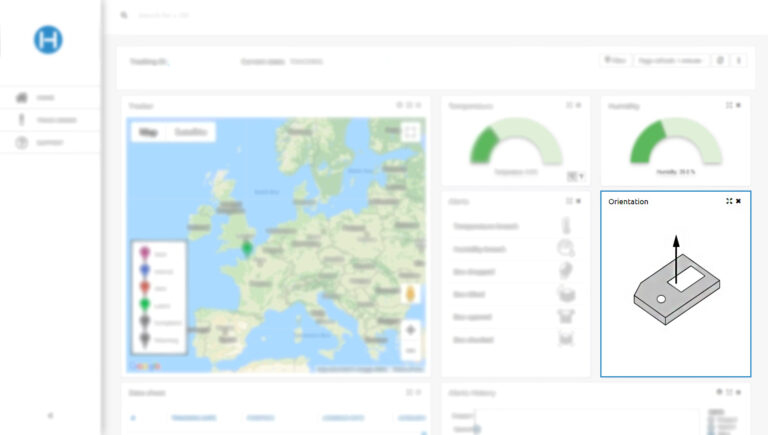Screen dimensions: 768x435
Task: Expand the Temperature panel
Action: (x=569, y=105)
